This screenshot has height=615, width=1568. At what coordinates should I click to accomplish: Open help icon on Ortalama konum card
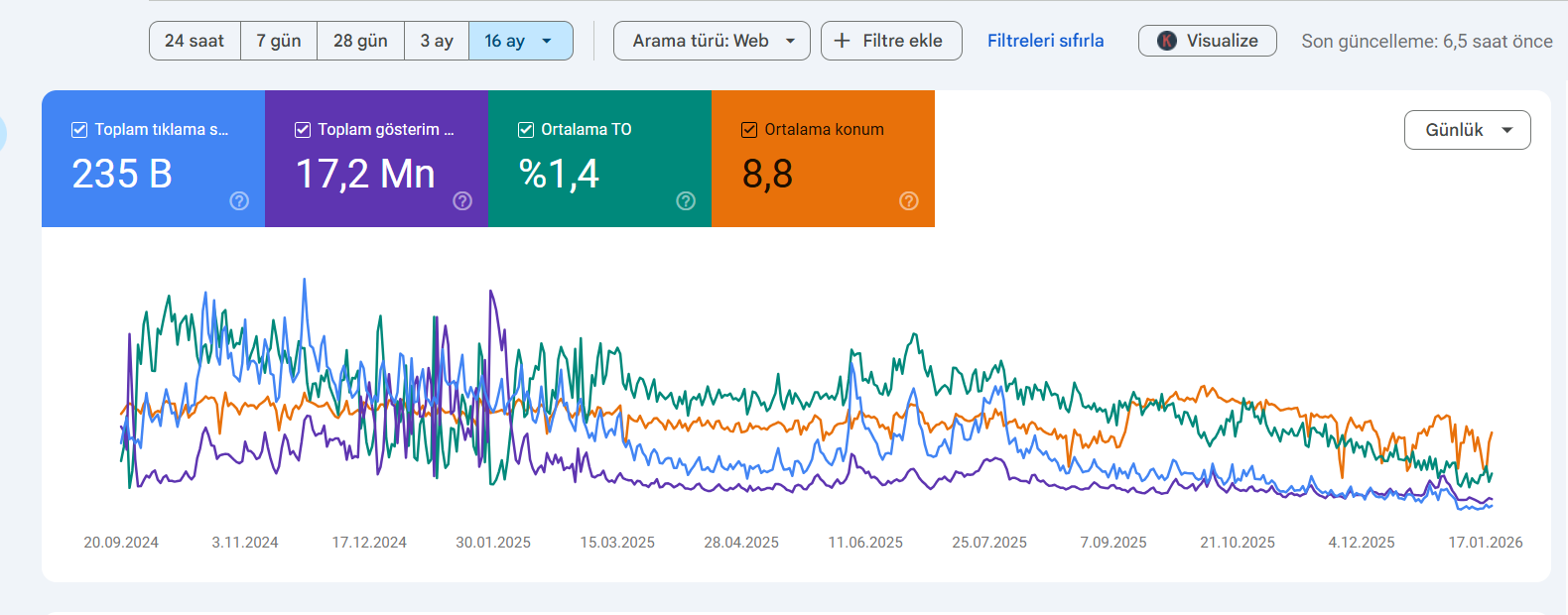909,201
